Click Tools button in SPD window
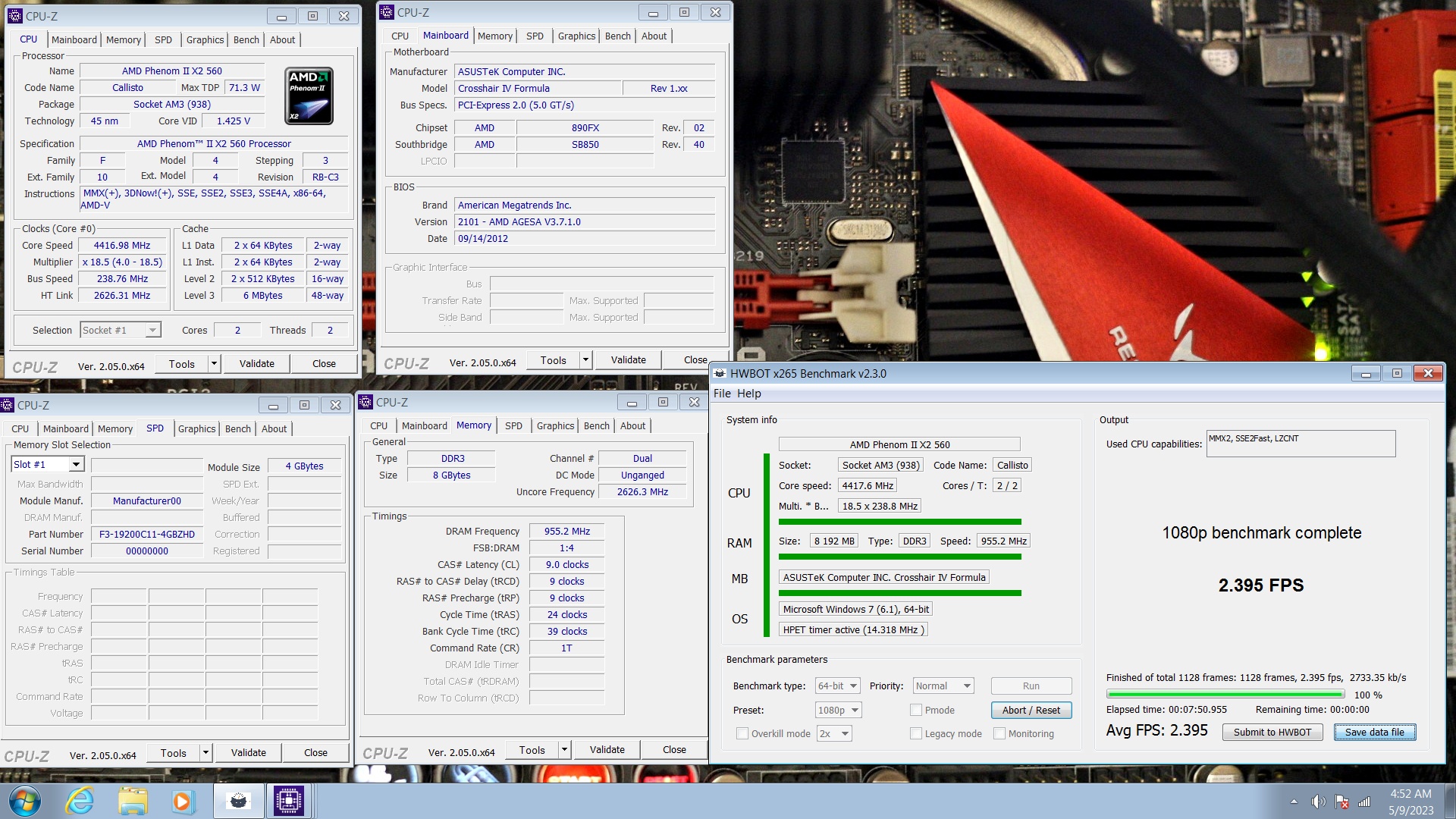Viewport: 1456px width, 819px height. coord(174,753)
